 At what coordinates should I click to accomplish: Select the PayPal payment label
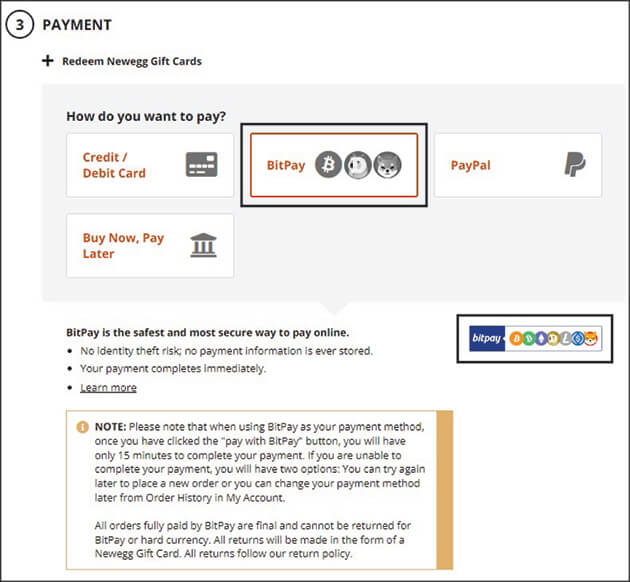click(470, 165)
